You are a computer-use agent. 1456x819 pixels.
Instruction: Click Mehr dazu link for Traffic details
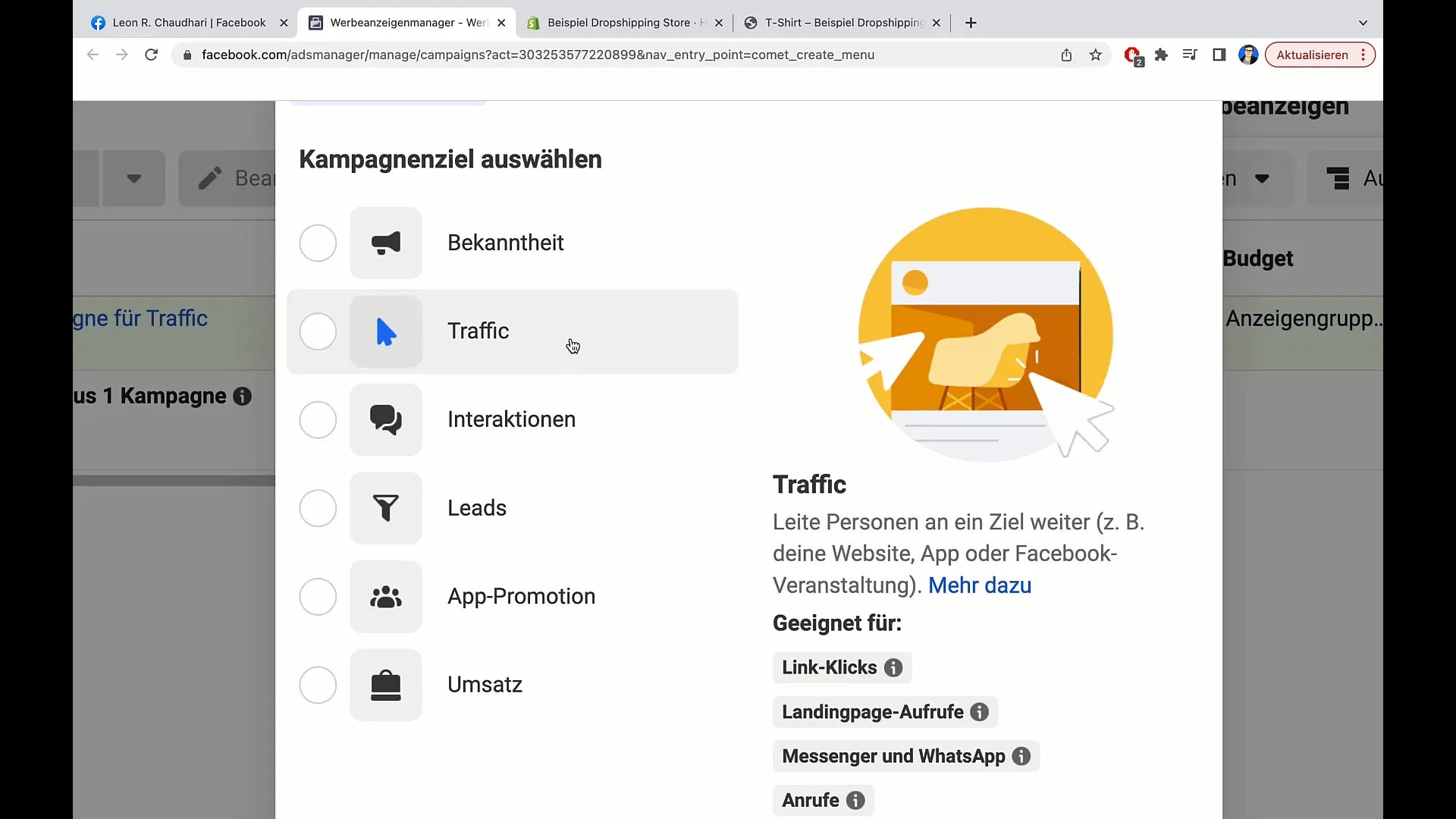click(x=980, y=585)
